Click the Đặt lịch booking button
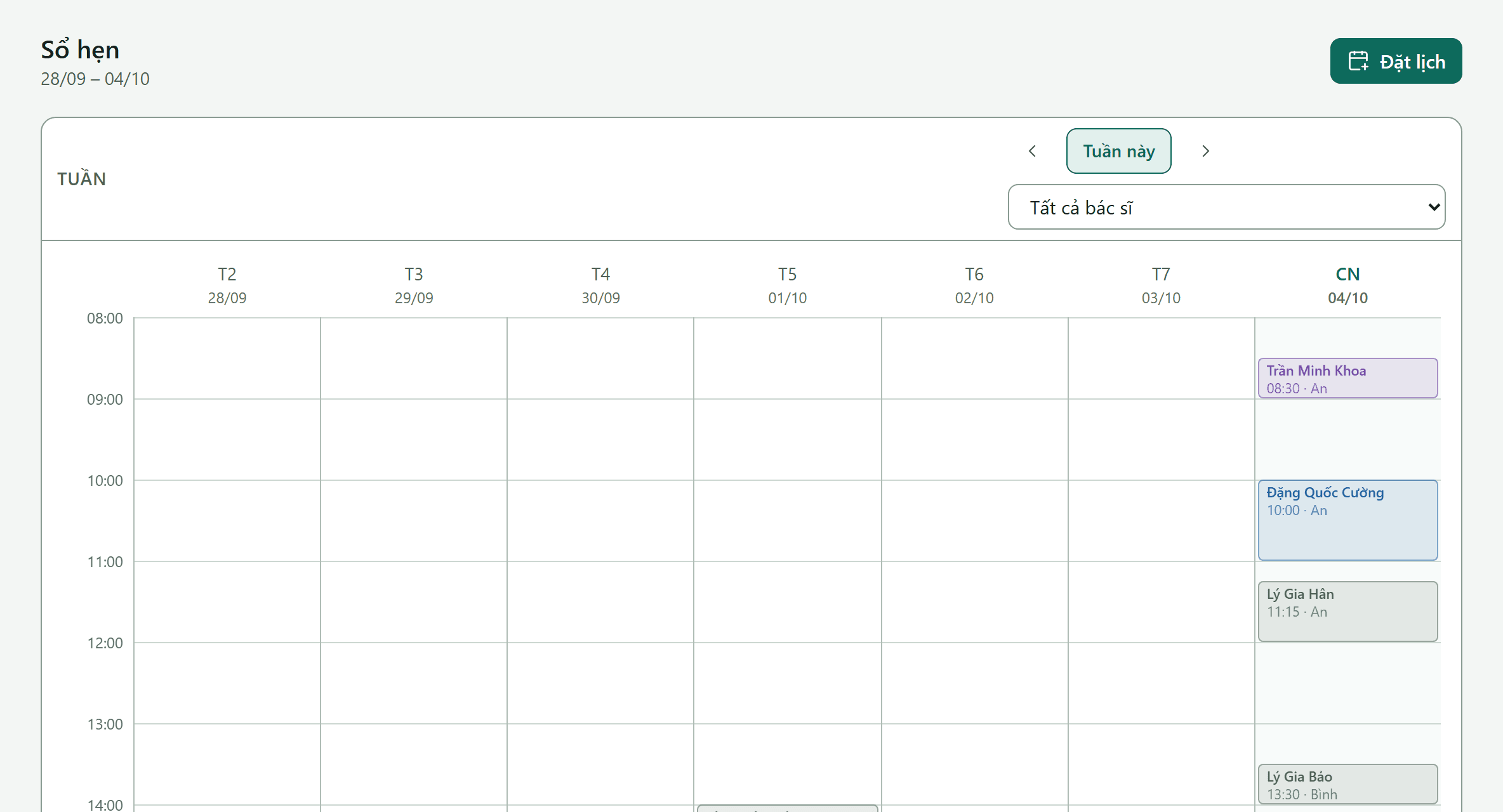This screenshot has width=1503, height=812. click(x=1396, y=61)
